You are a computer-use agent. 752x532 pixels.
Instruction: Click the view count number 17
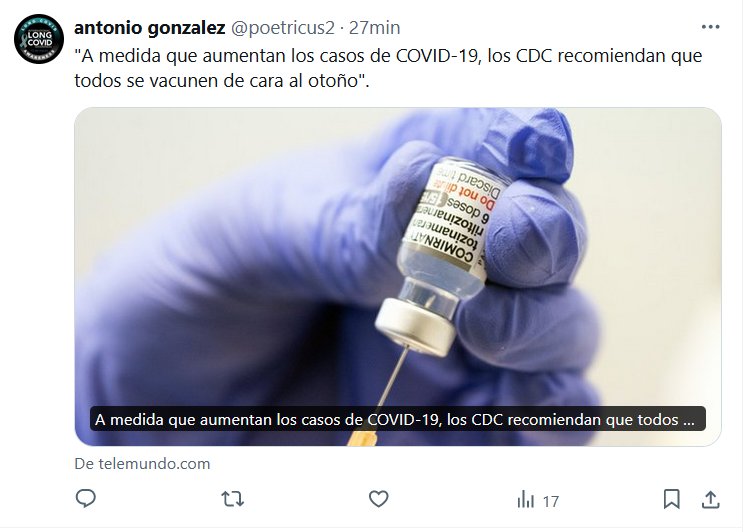(x=551, y=502)
